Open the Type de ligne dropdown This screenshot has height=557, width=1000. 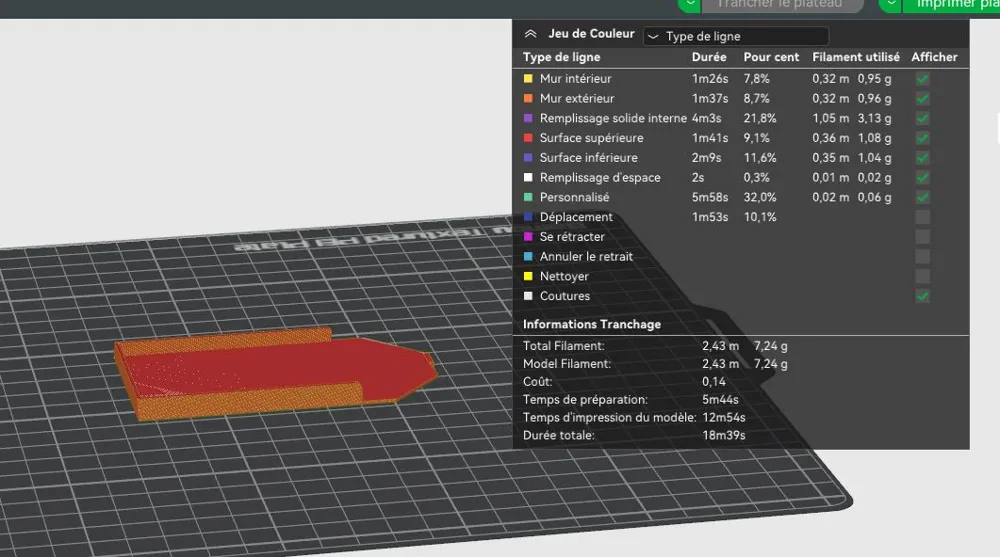(736, 36)
